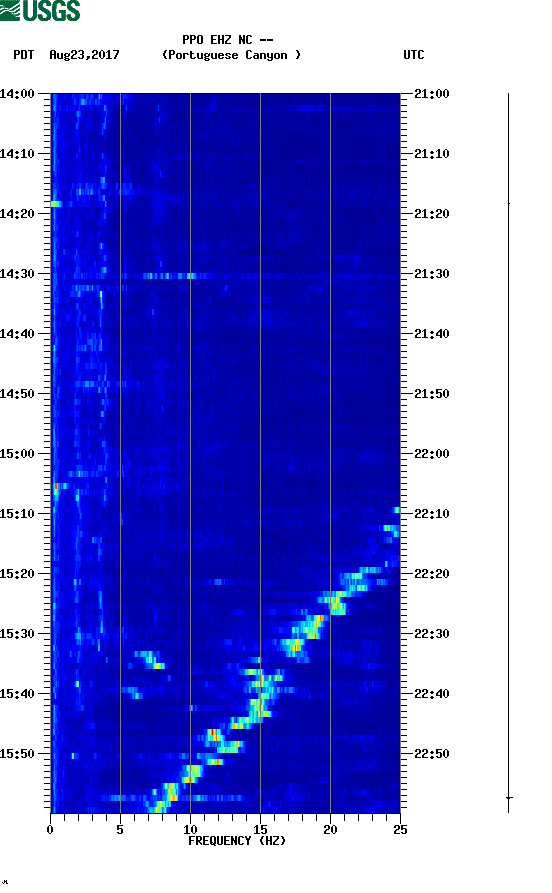Click the bright spot near 14:18 at 0 Hz
This screenshot has width=552, height=893.
(56, 204)
